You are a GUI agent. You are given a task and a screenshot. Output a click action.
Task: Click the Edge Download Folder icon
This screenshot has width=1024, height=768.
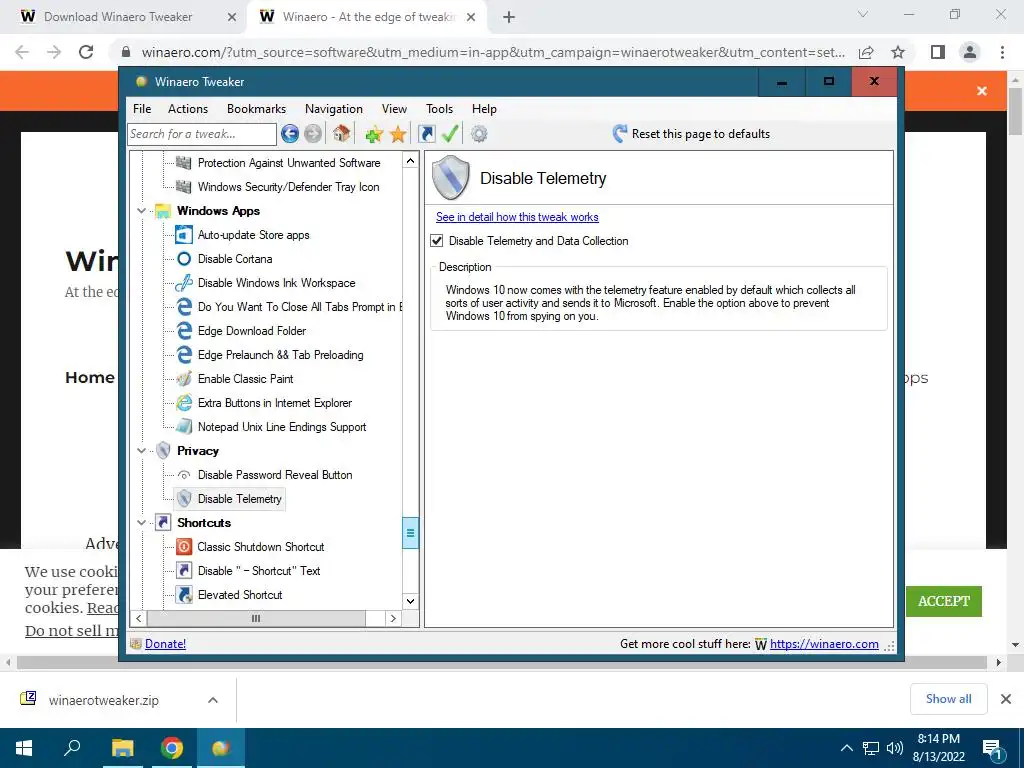click(184, 331)
